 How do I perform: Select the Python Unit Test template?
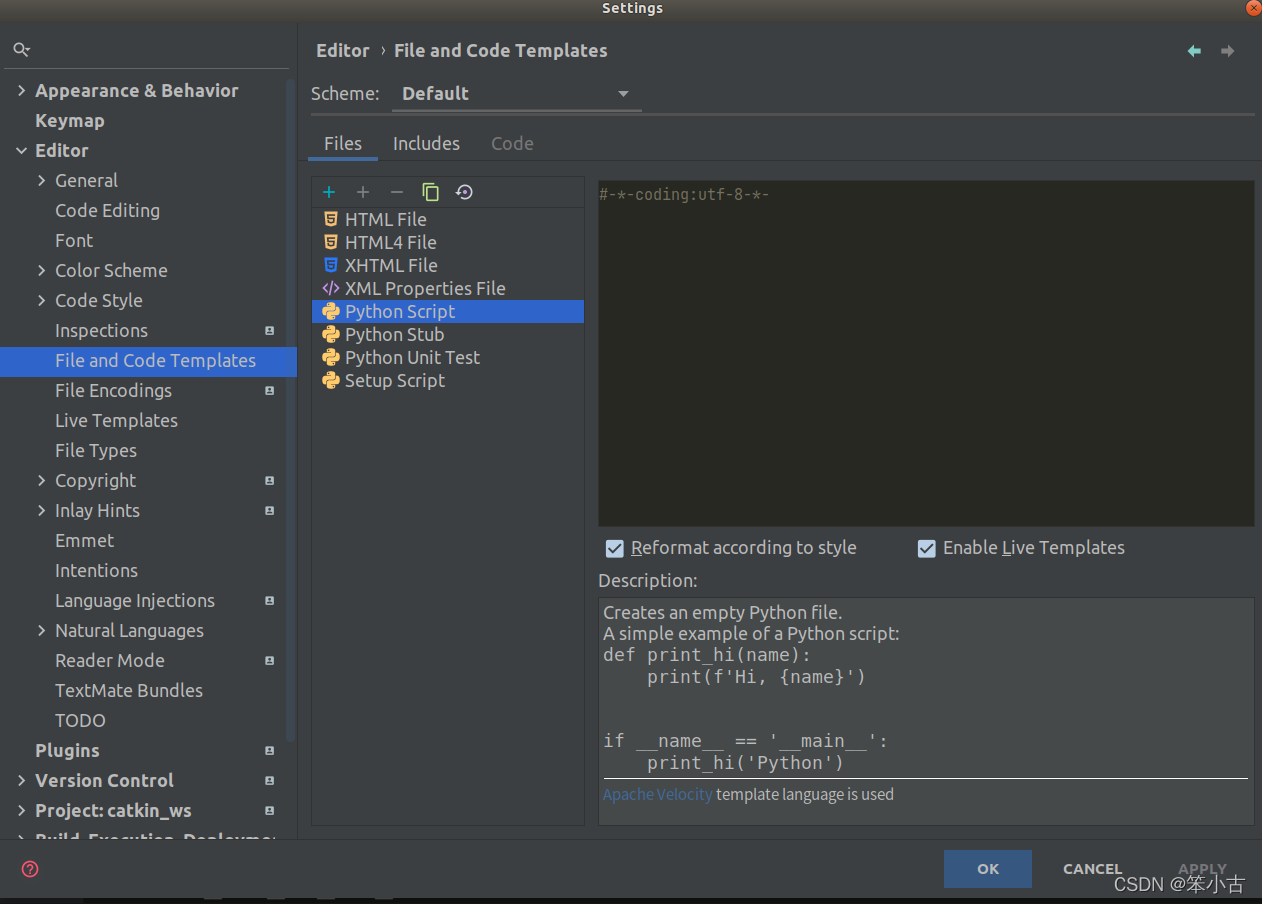pyautogui.click(x=412, y=357)
